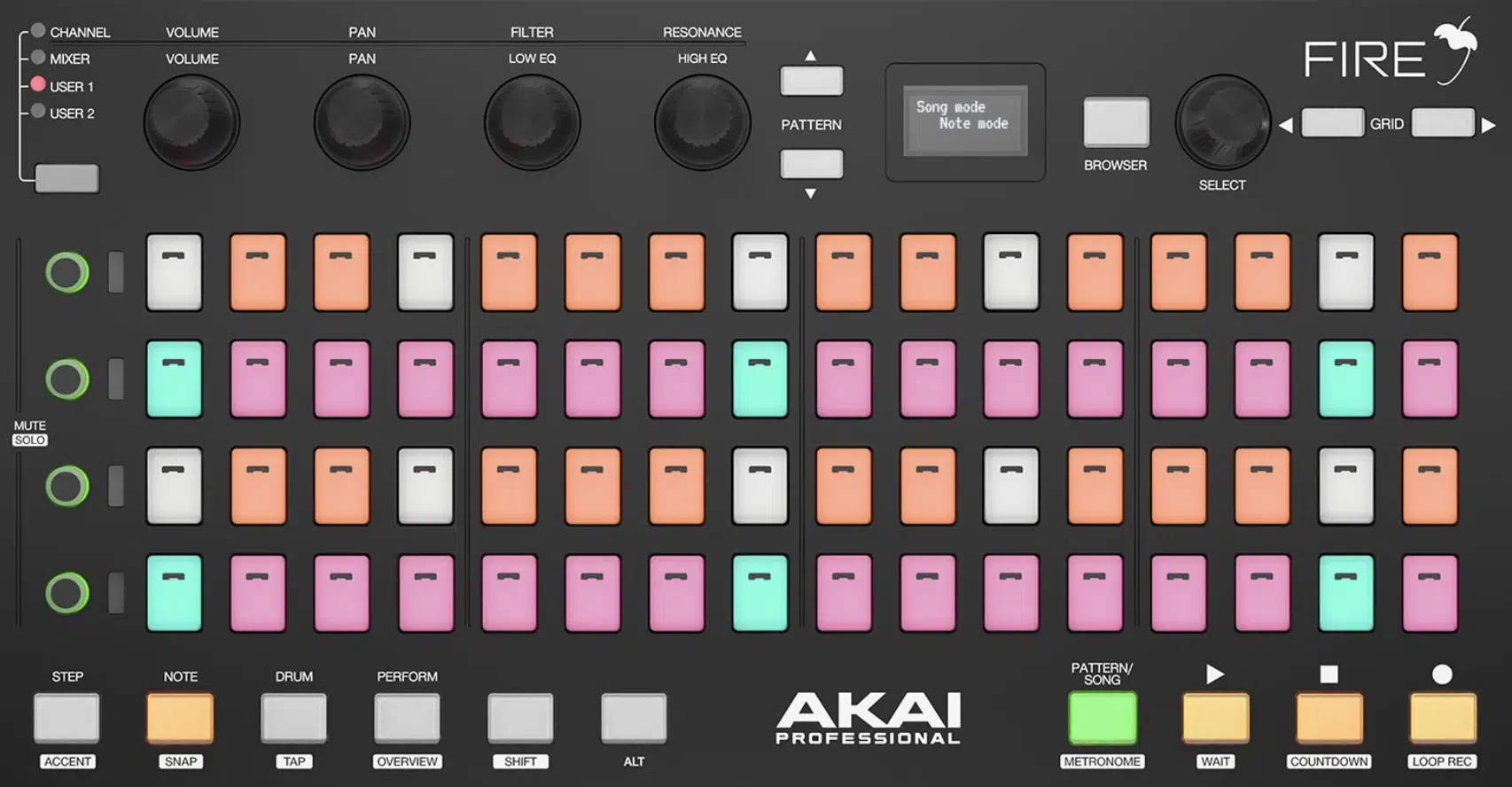This screenshot has height=787, width=1512.
Task: Select the MIXER mode indicator
Action: click(x=38, y=58)
